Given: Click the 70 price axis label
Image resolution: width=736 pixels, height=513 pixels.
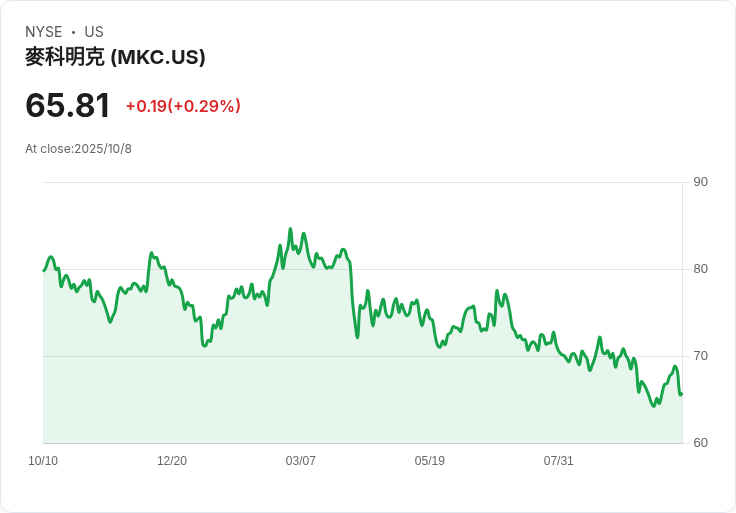Looking at the screenshot, I should coord(700,356).
